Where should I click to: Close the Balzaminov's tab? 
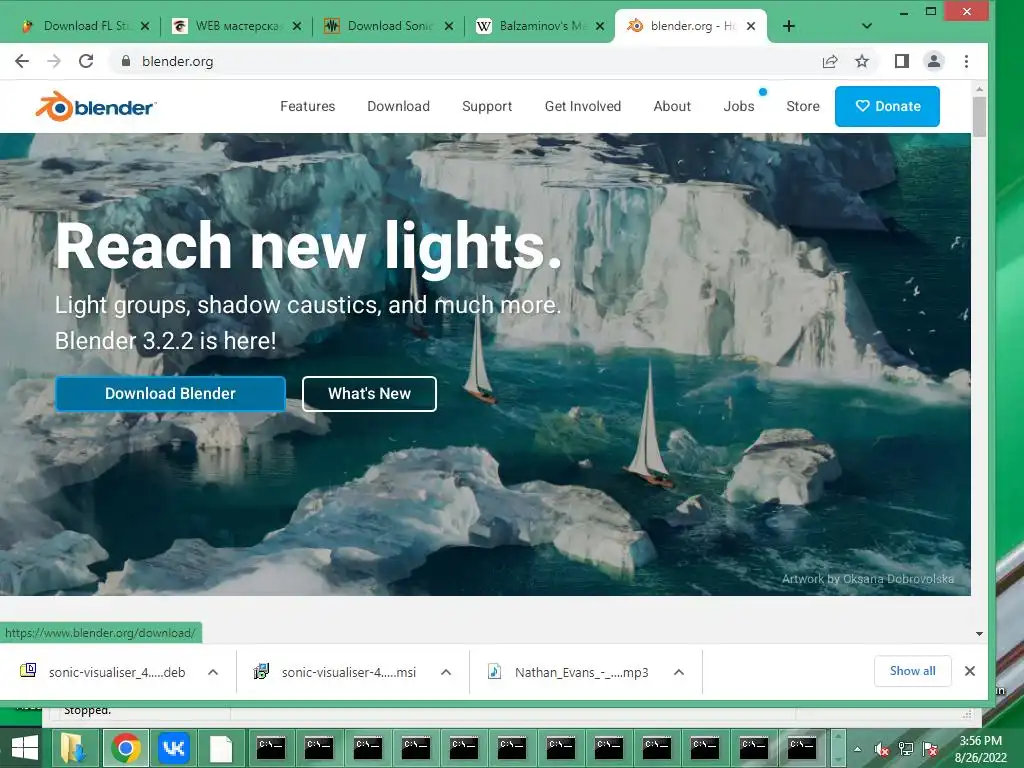[x=600, y=26]
